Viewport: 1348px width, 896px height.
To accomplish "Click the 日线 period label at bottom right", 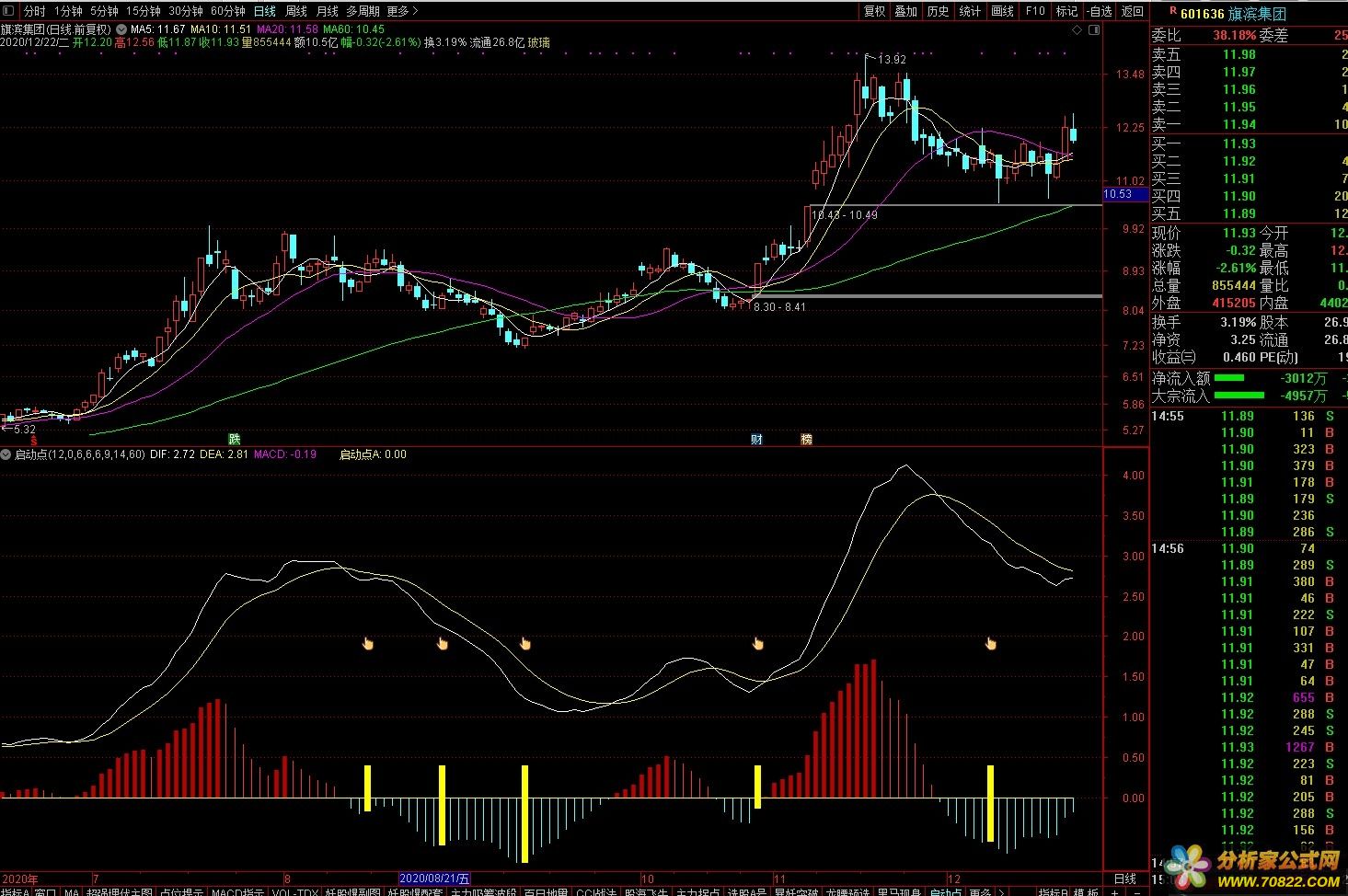I will click(x=1125, y=879).
